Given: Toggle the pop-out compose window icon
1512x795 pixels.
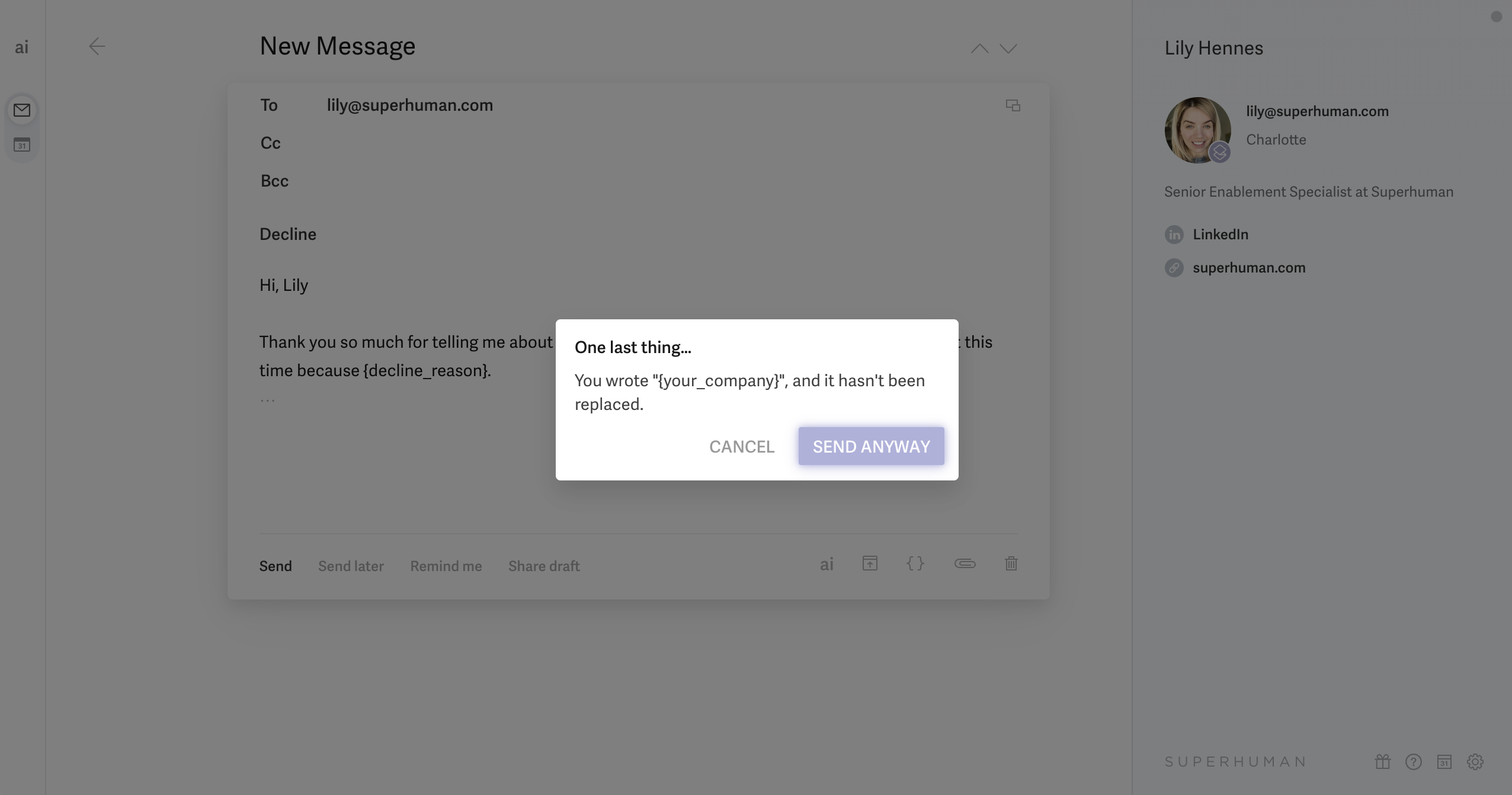Looking at the screenshot, I should tap(1012, 105).
